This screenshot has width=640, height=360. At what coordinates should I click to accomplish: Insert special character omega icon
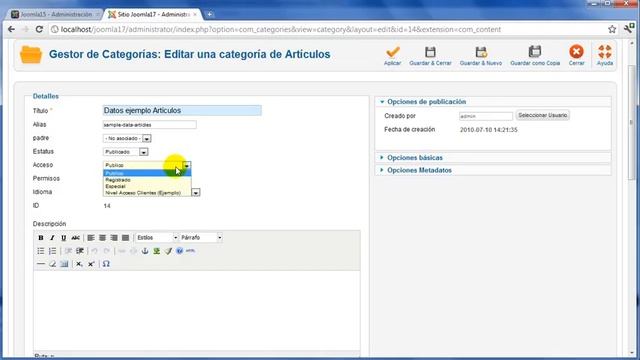(106, 264)
